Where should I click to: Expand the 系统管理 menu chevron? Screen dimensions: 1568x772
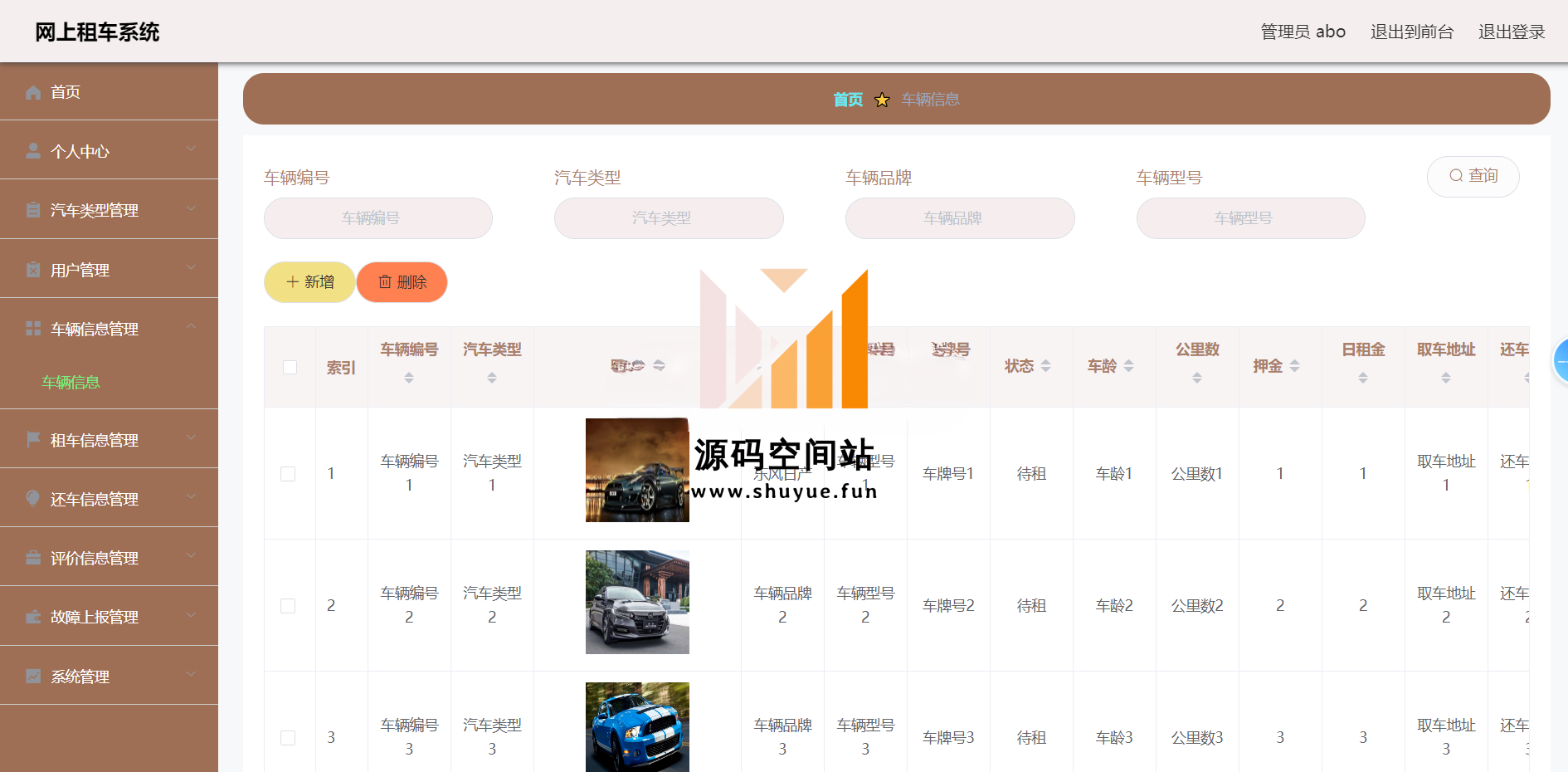tap(192, 674)
